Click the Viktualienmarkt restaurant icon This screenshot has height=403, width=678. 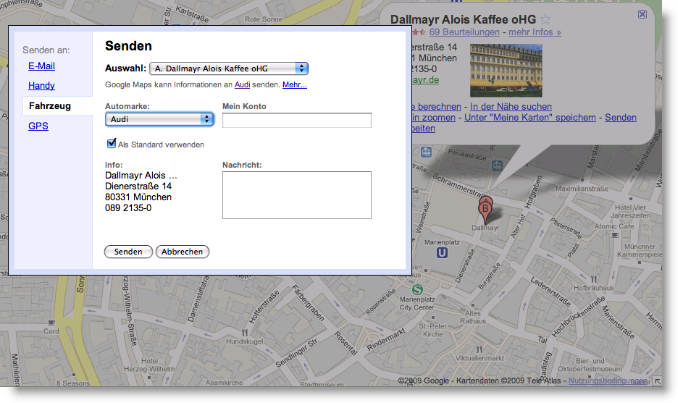click(479, 349)
